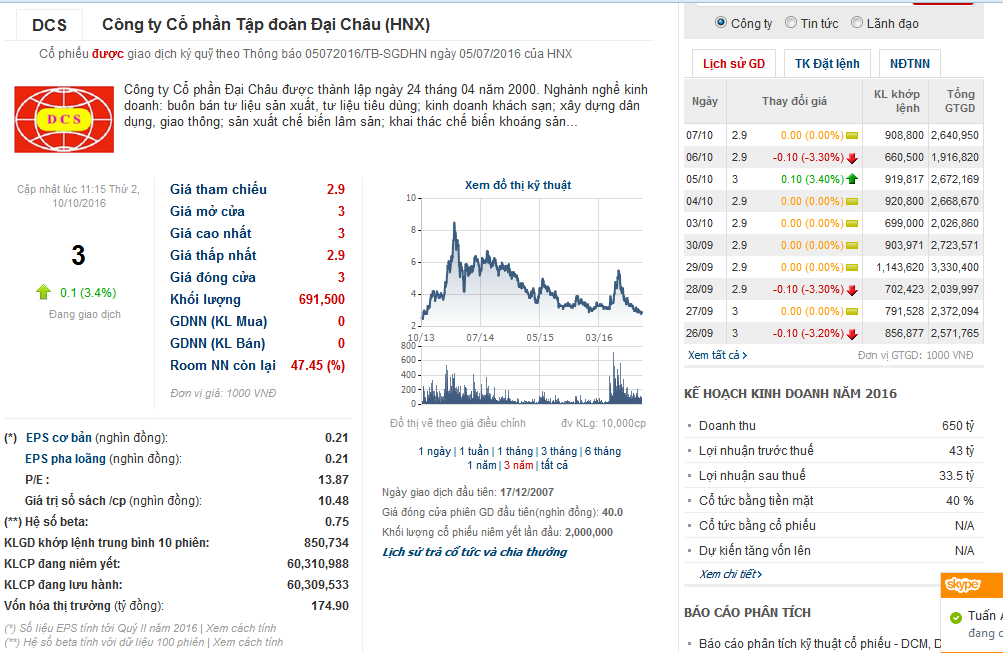This screenshot has width=1003, height=653.
Task: Click the yellow unchanged marker in 27/09 row
Action: tap(852, 311)
